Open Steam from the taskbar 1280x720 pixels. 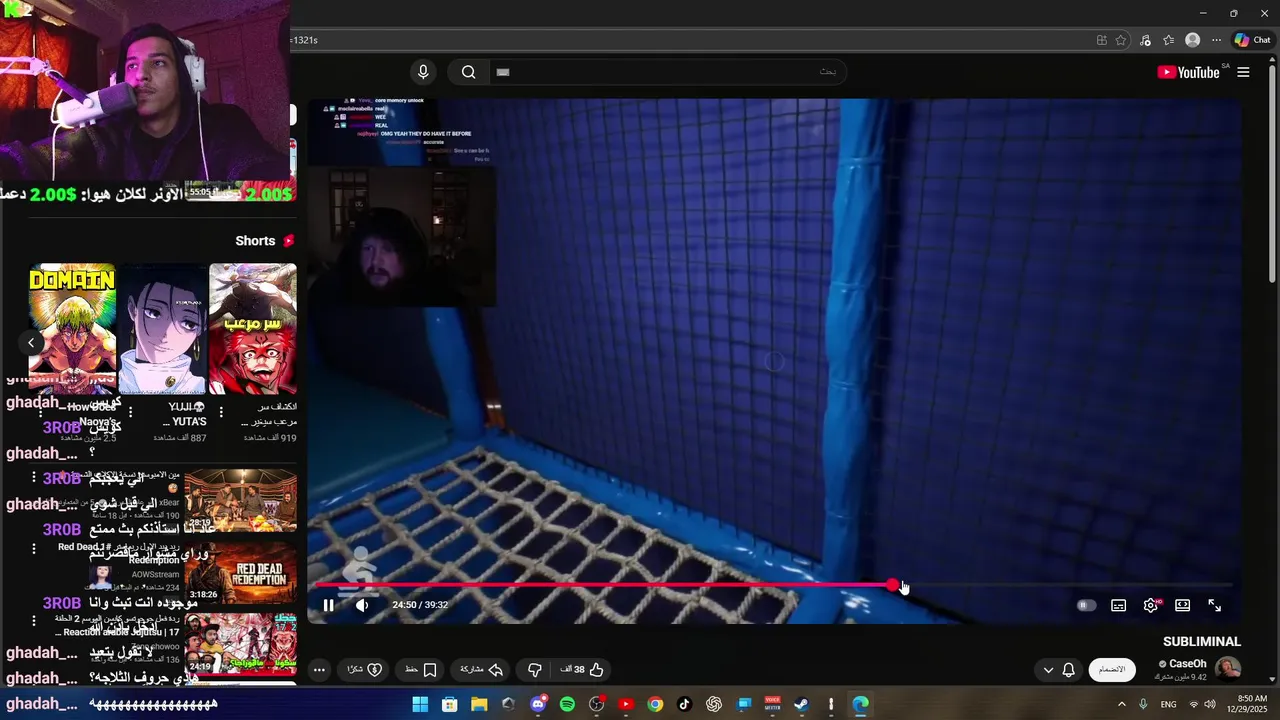801,704
